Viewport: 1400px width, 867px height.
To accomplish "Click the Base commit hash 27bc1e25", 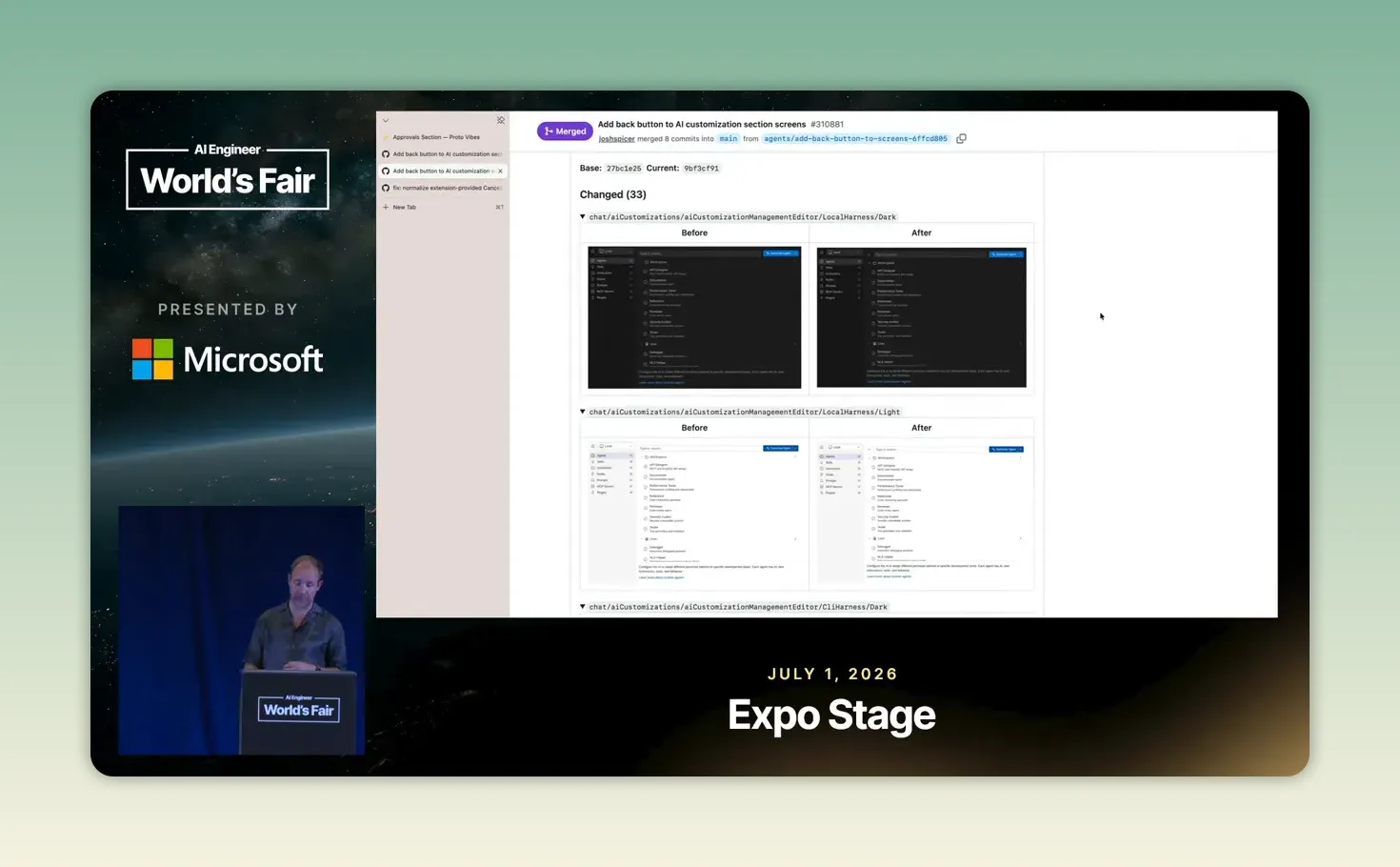I will click(624, 169).
